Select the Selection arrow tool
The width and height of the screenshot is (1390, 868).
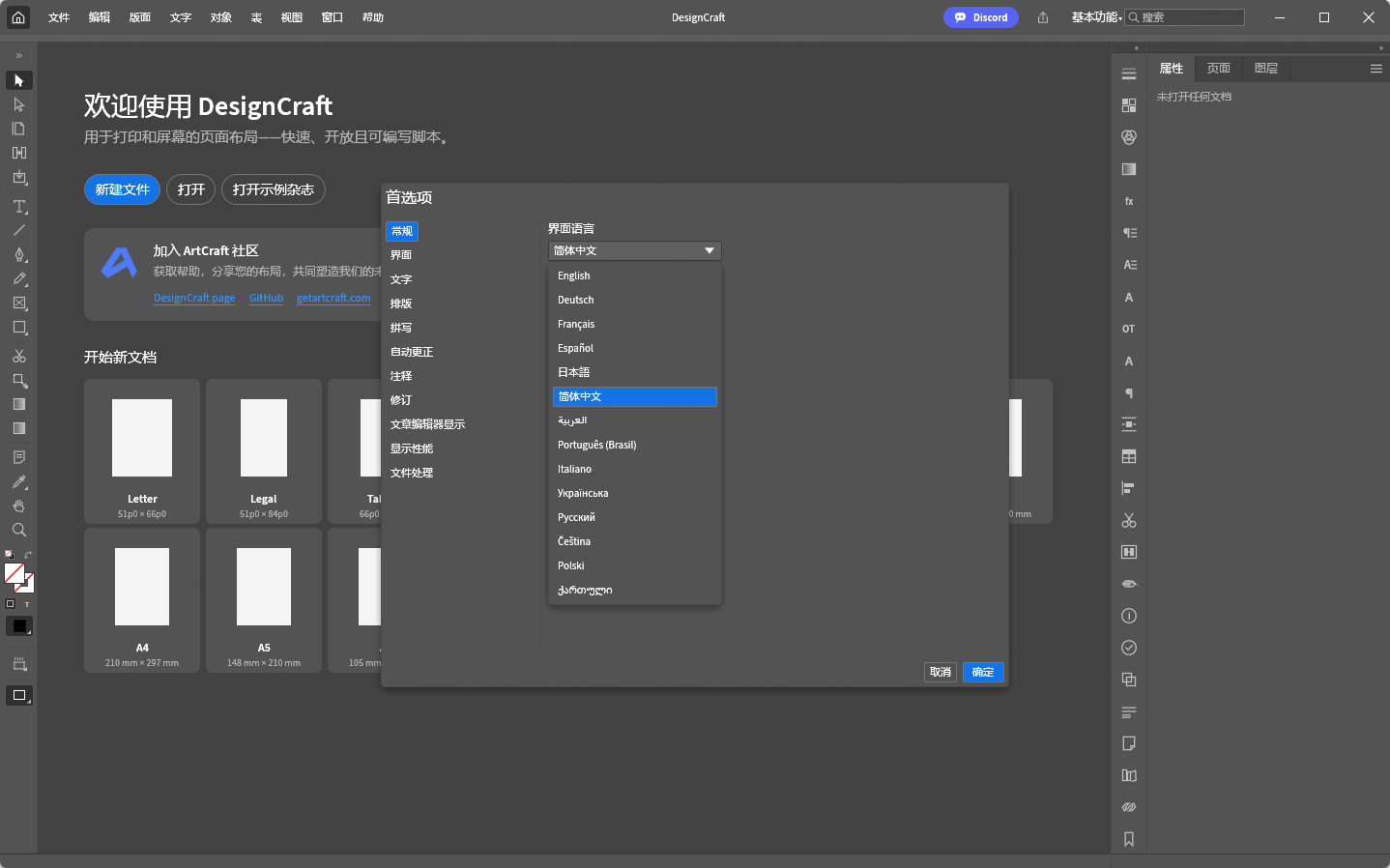point(18,80)
